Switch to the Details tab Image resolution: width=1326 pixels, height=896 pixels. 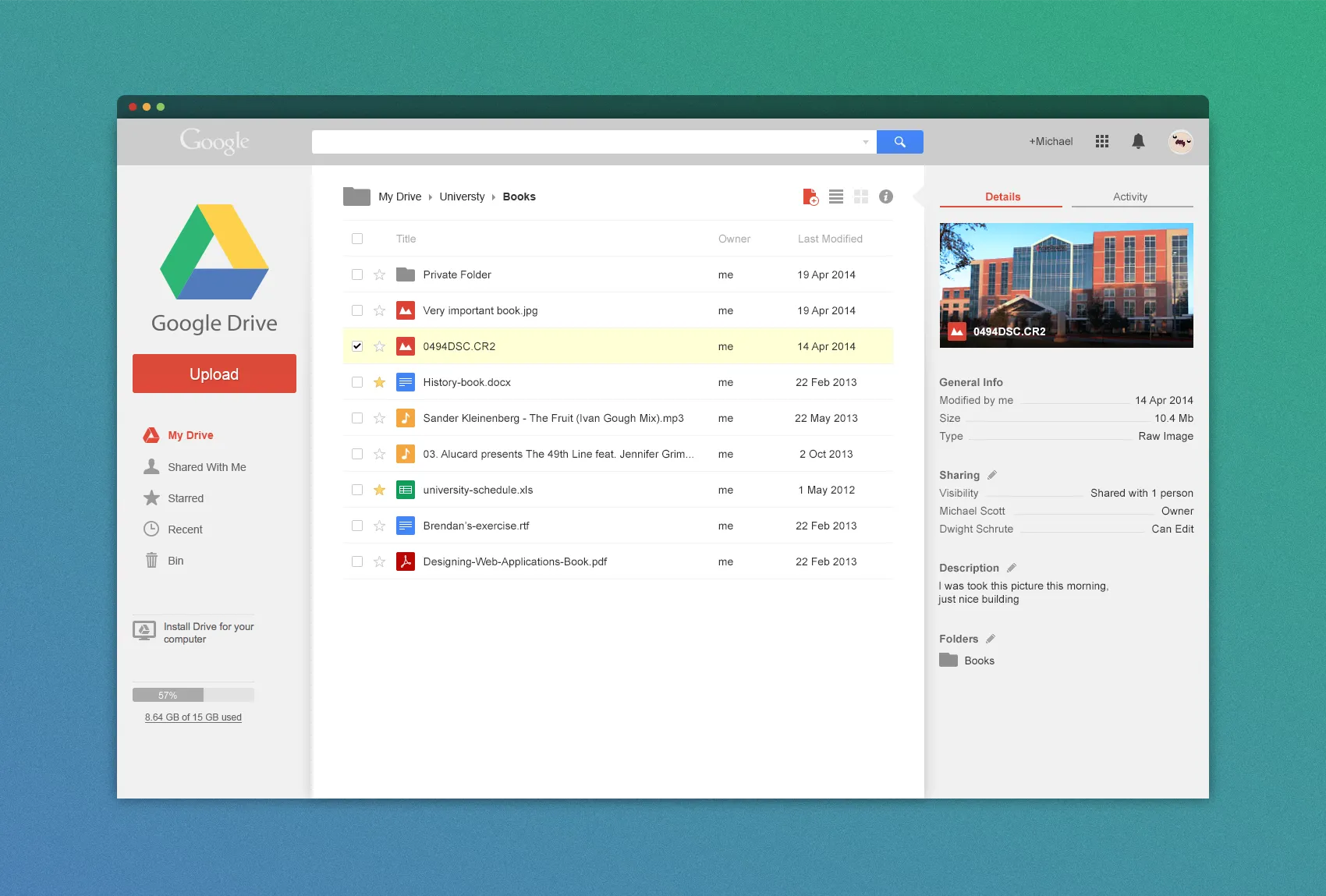(1002, 197)
